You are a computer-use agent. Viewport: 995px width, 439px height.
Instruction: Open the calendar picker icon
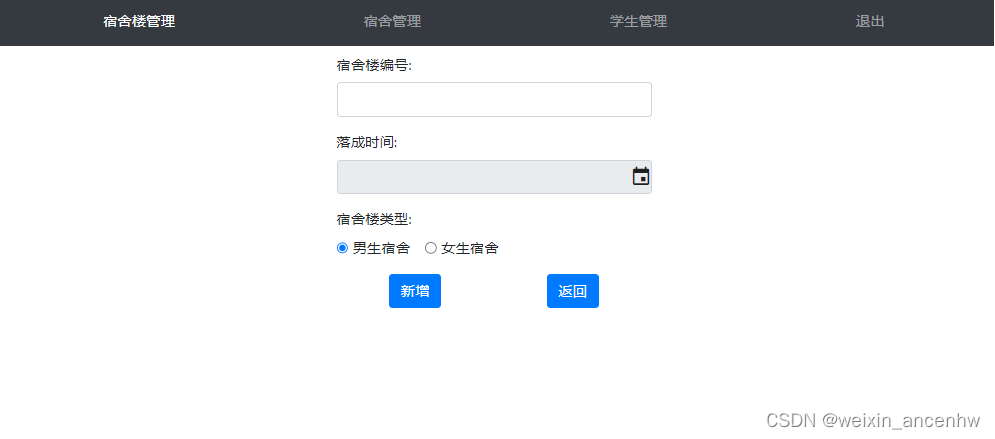coord(641,176)
